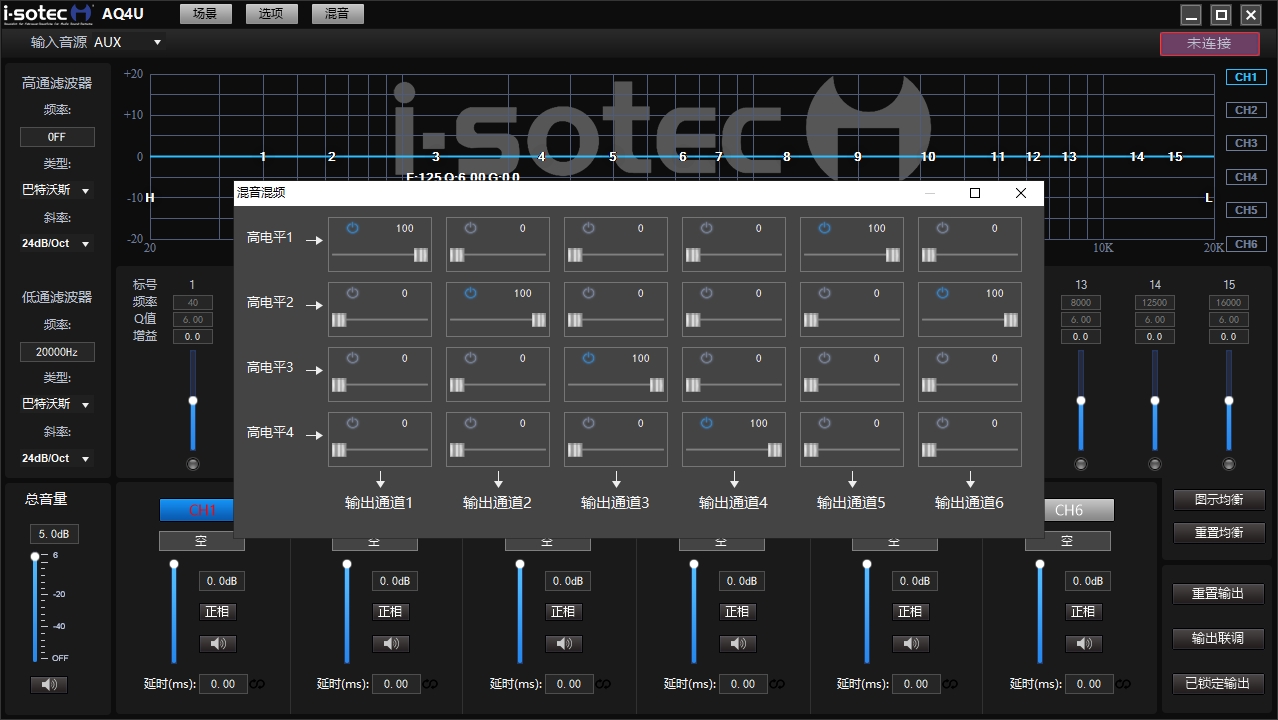
Task: Toggle power for 高电平3 to 输出通道3
Action: tap(588, 358)
